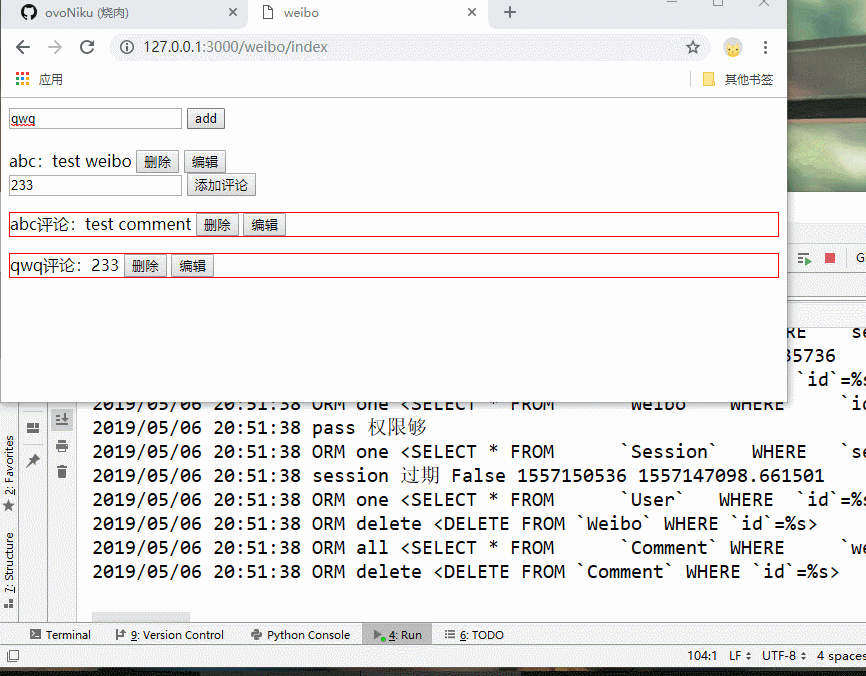Open the Favorites tool window

tap(9, 473)
